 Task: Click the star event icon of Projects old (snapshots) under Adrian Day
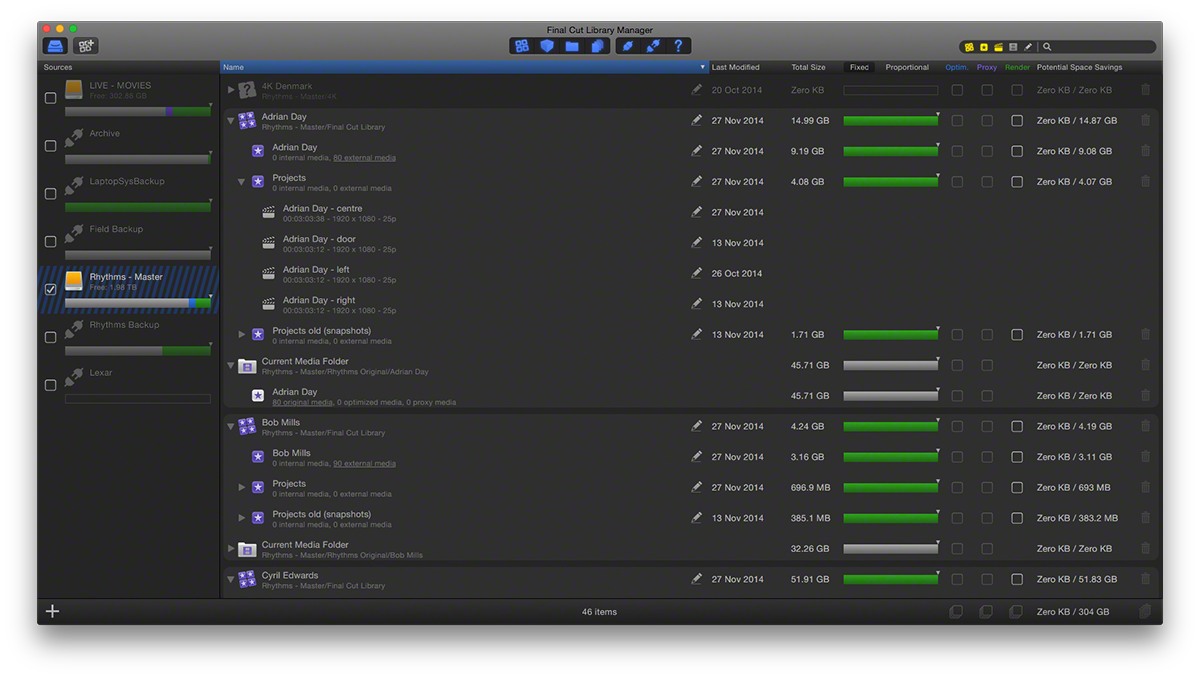[x=258, y=335]
